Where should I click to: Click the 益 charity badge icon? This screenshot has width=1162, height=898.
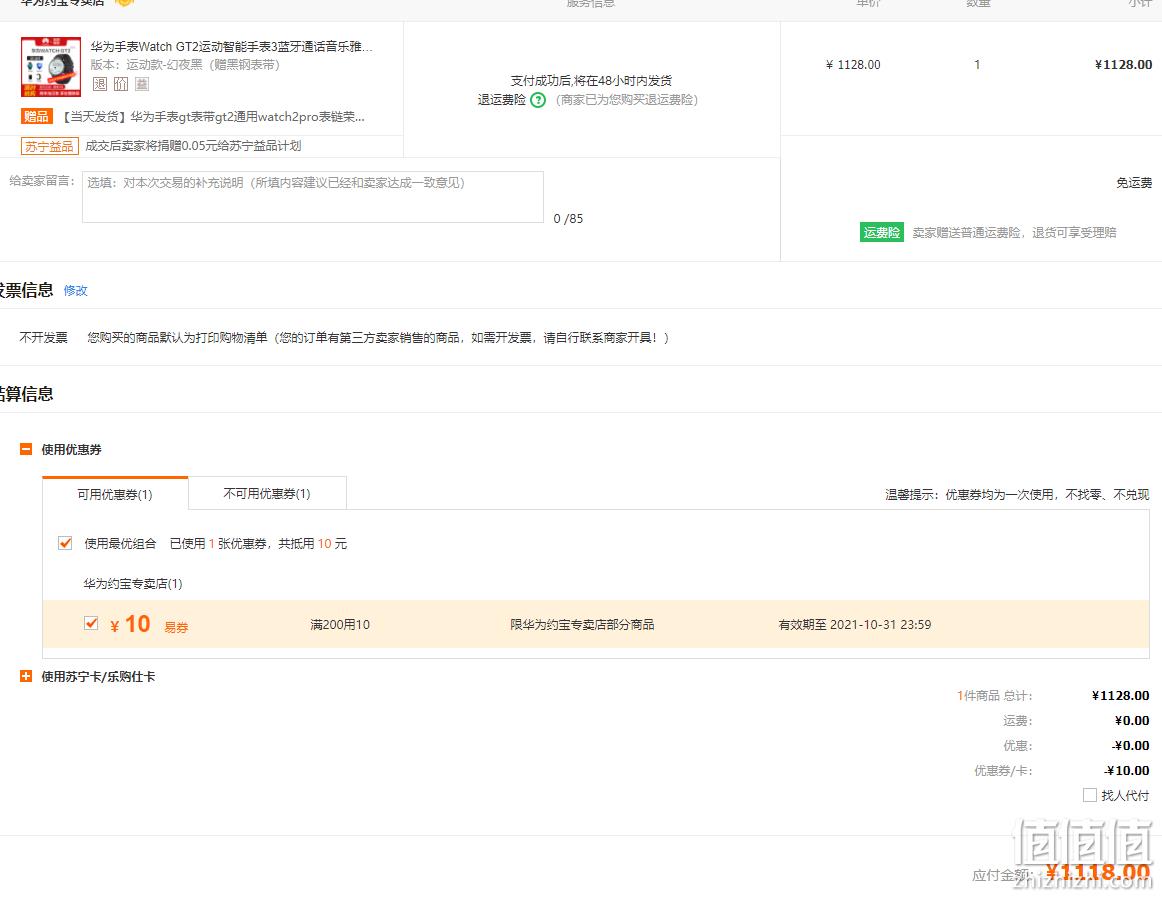pos(142,84)
